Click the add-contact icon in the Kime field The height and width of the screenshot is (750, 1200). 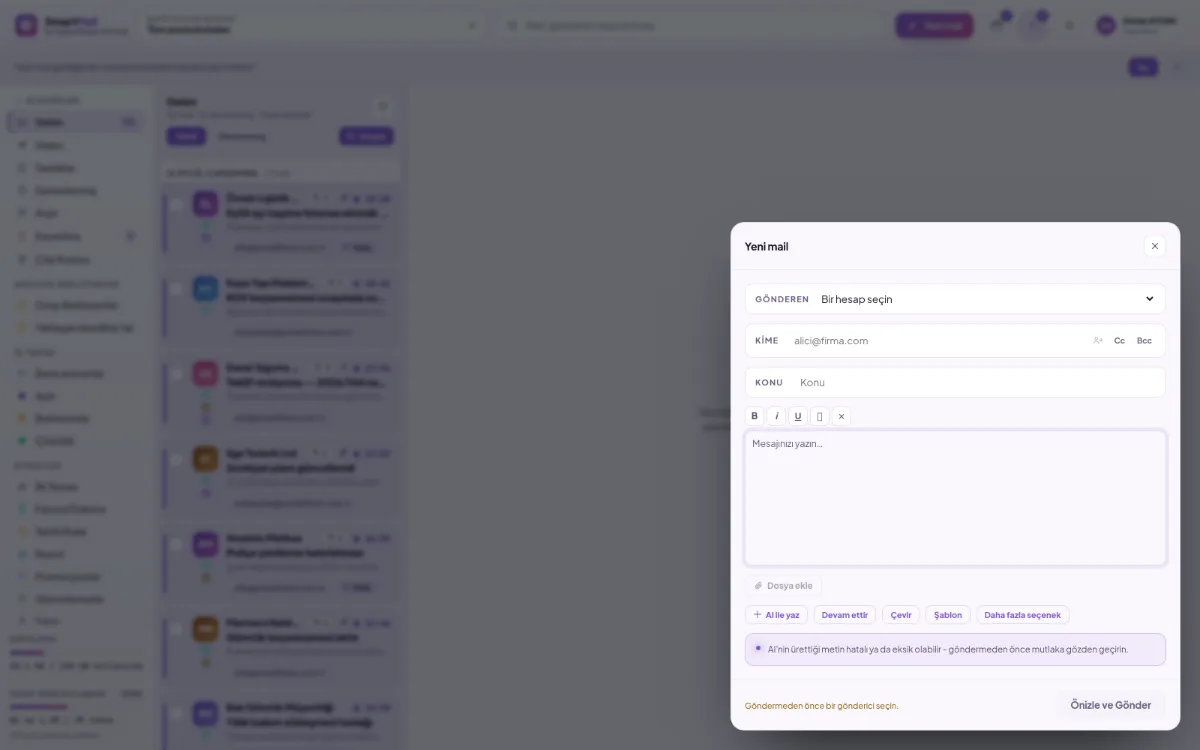pos(1097,341)
